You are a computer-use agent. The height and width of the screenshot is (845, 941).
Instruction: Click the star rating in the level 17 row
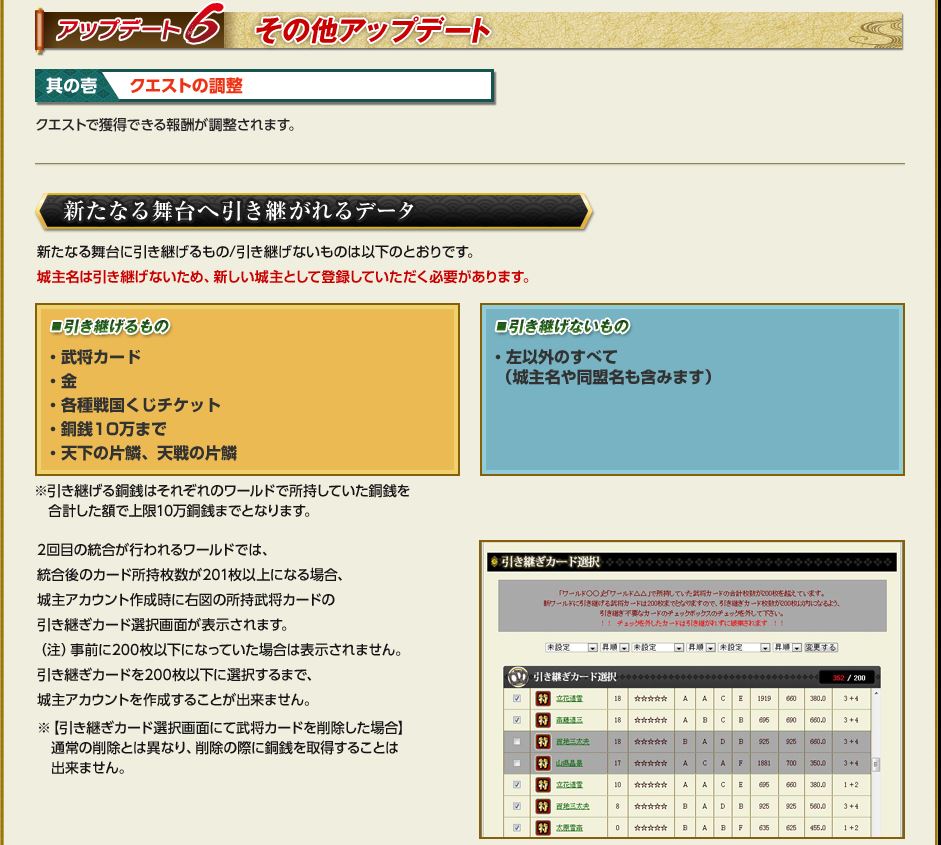pos(651,763)
